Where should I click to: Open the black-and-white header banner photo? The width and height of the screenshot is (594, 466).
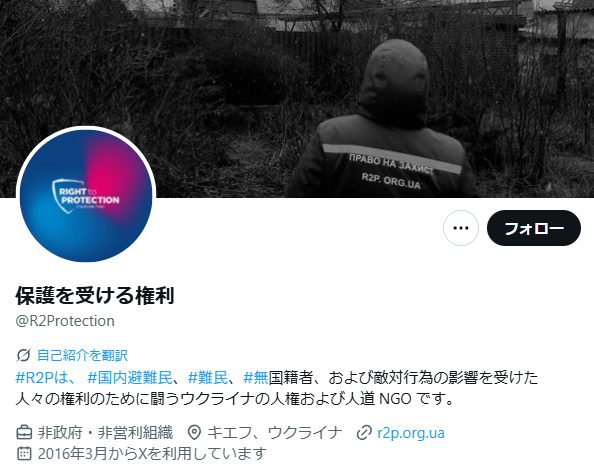click(297, 99)
